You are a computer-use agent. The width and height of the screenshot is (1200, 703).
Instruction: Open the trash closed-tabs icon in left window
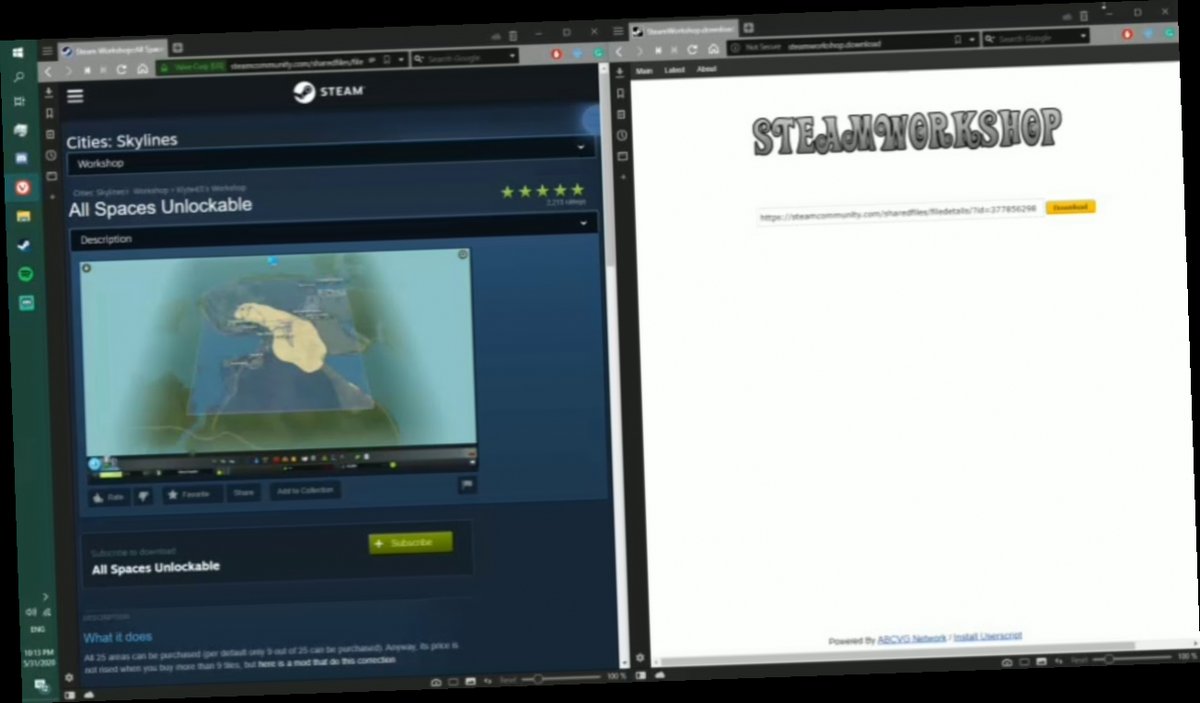513,35
